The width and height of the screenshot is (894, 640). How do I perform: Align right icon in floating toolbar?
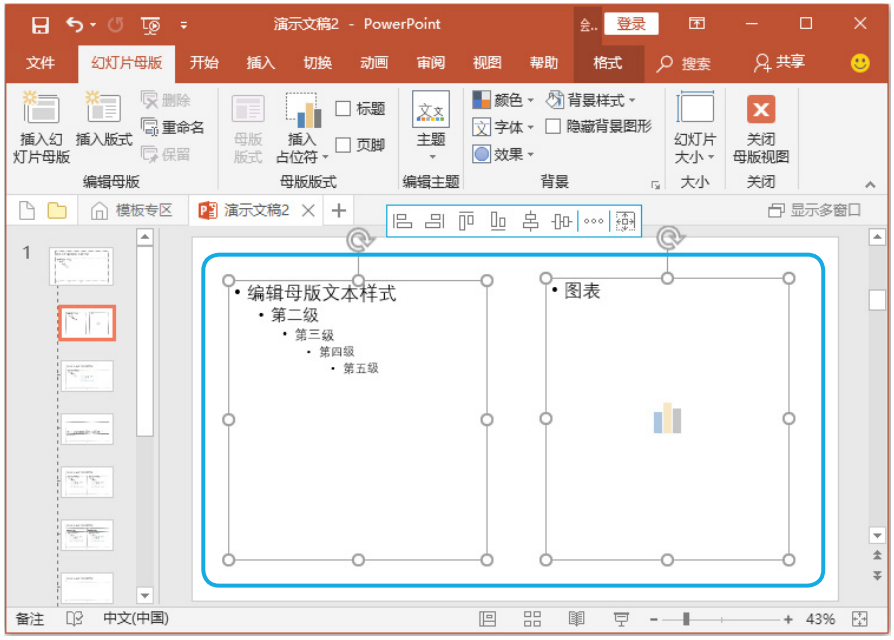pyautogui.click(x=434, y=221)
